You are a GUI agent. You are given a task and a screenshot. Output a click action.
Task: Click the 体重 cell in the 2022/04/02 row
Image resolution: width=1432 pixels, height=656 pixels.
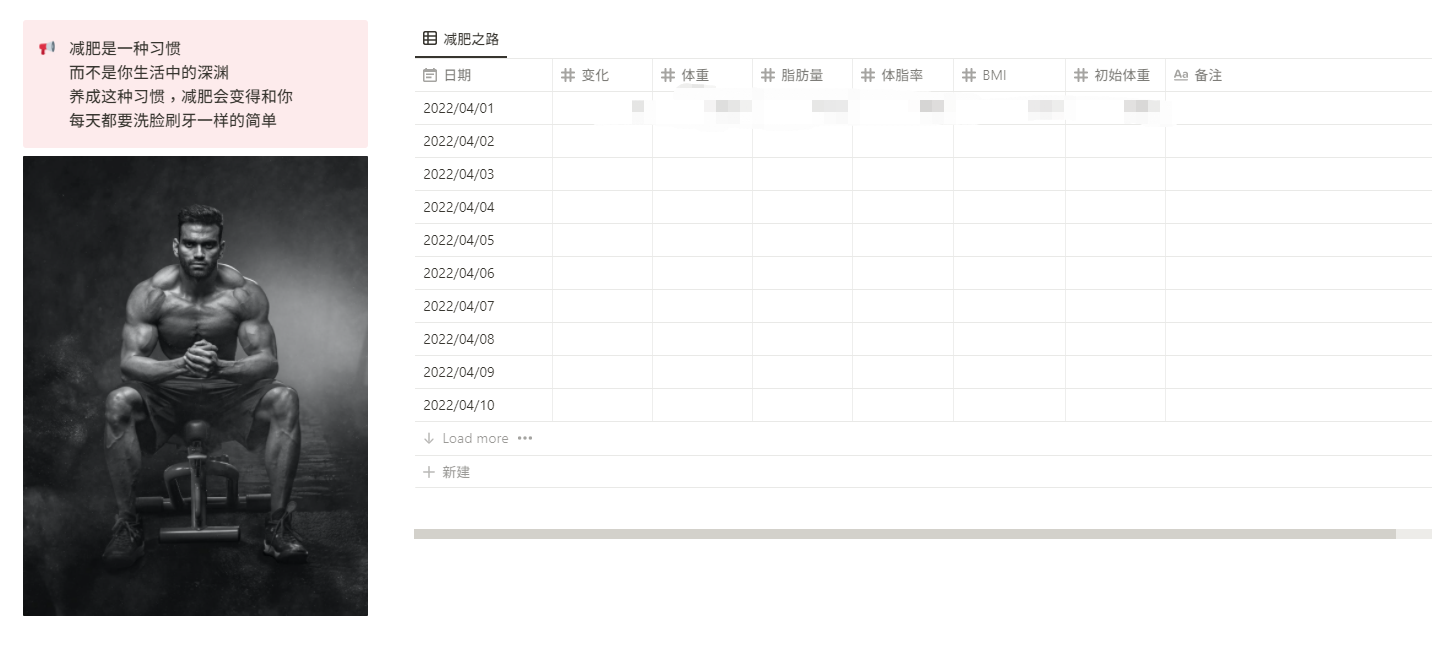[x=702, y=141]
